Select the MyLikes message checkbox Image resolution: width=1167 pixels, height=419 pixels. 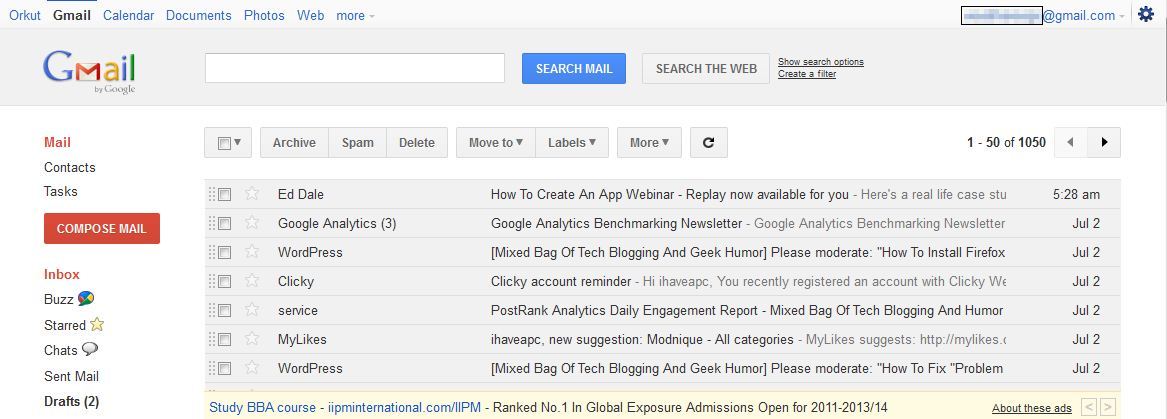click(x=225, y=340)
